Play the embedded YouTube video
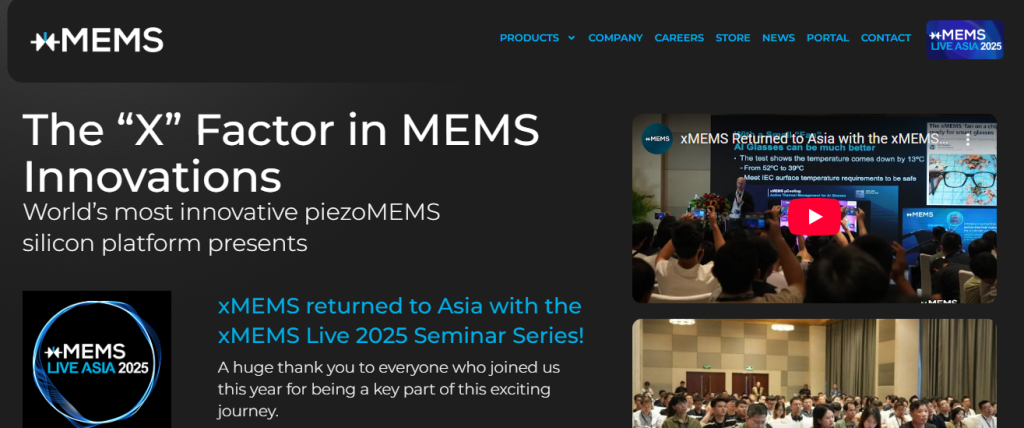The height and width of the screenshot is (428, 1024). click(814, 216)
